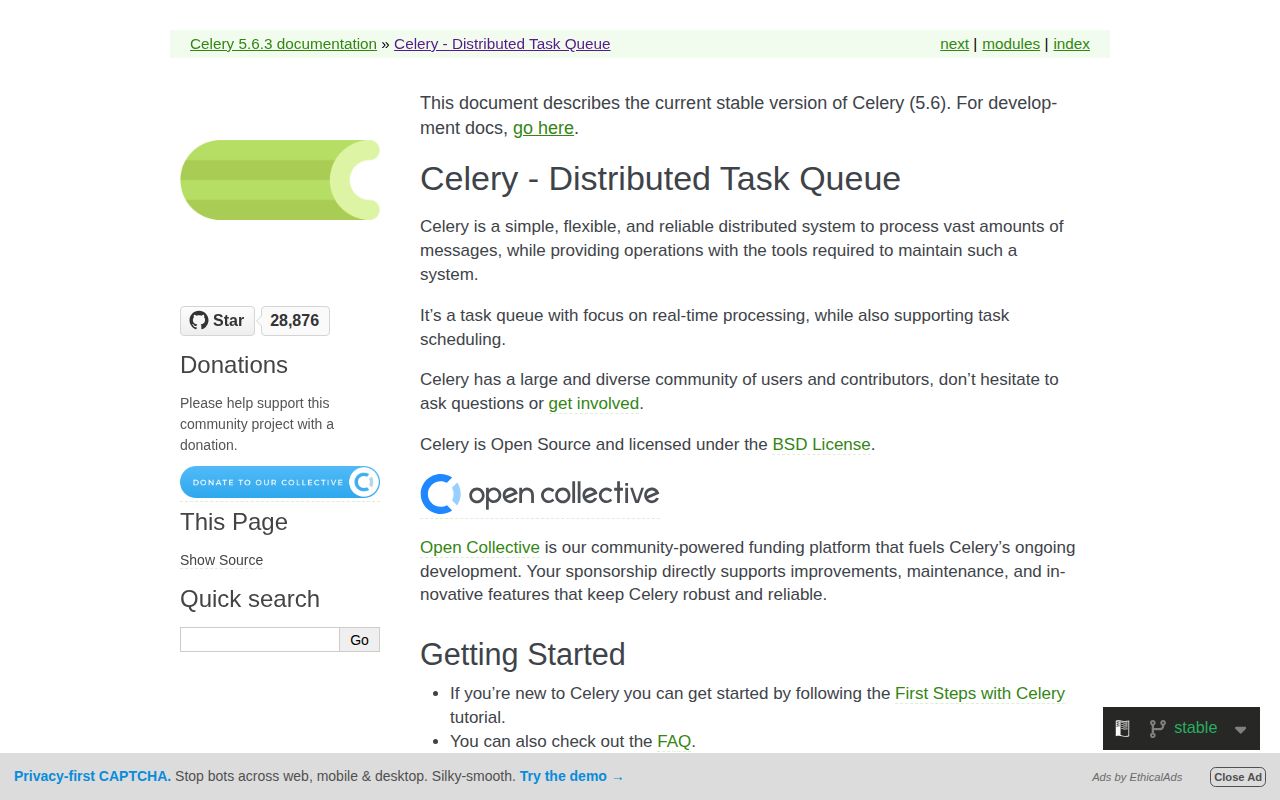Click the Celery logo image in the sidebar

pyautogui.click(x=280, y=180)
